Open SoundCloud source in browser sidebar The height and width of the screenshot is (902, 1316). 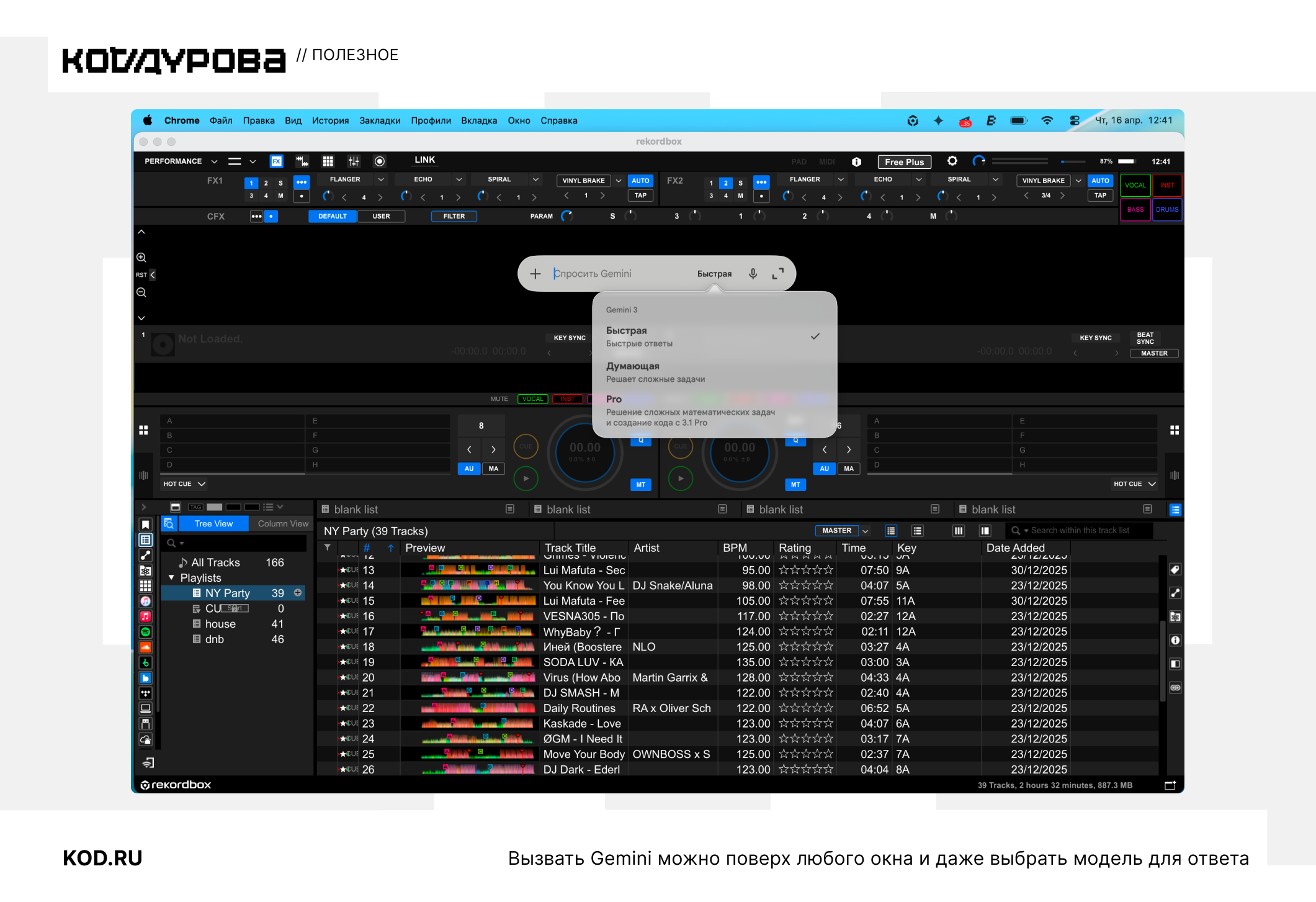point(145,647)
